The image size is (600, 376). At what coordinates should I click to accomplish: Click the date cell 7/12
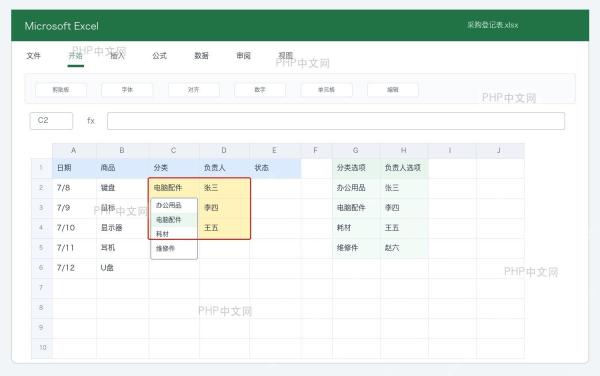point(74,268)
